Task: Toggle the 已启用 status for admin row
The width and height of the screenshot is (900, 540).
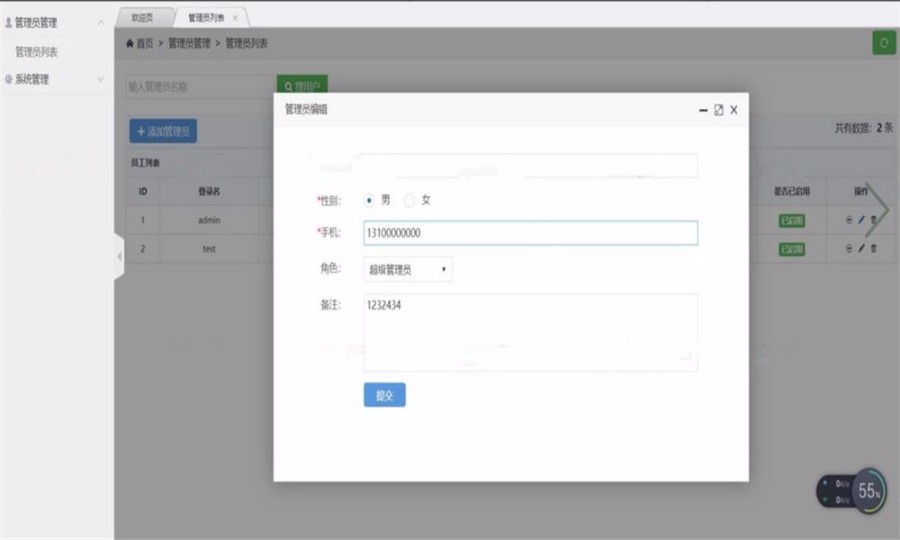Action: (x=792, y=220)
